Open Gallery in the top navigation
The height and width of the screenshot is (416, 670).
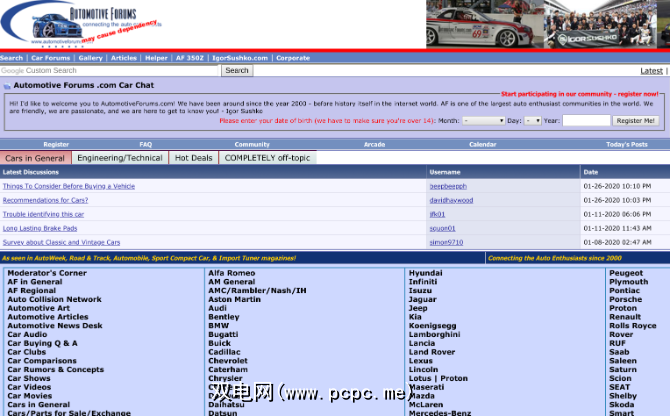[90, 58]
